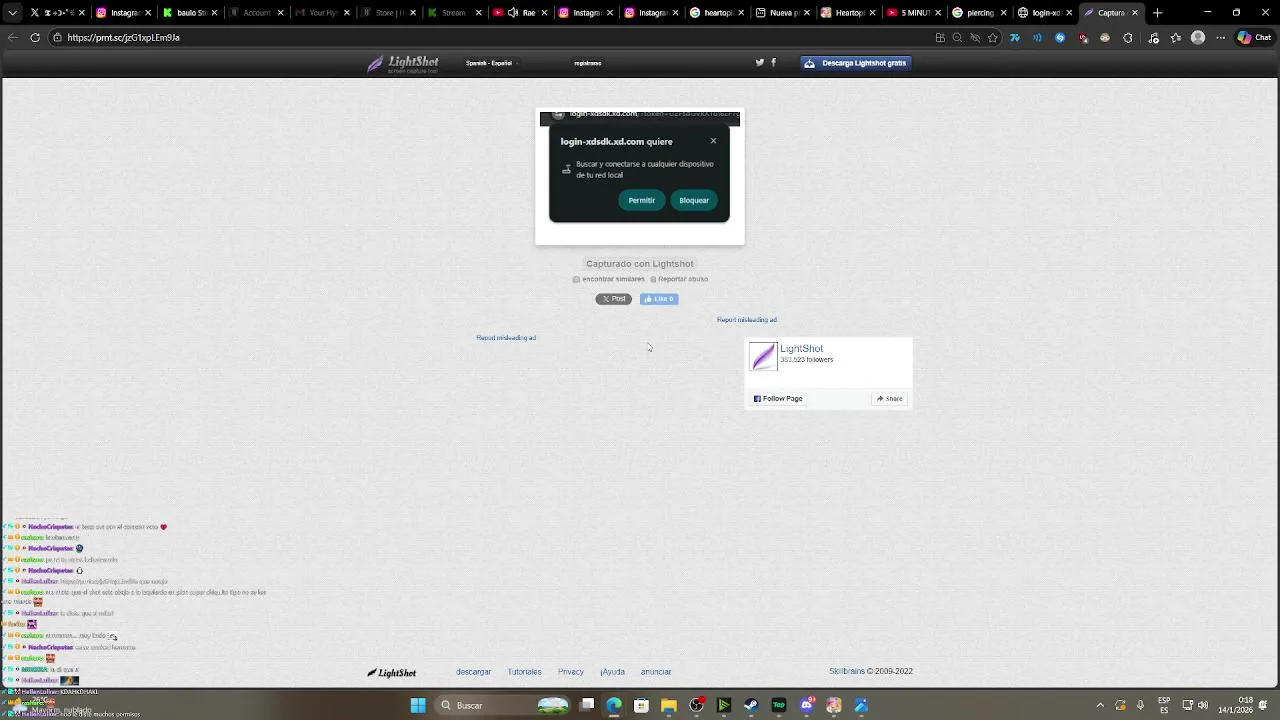Open Microsoft Edge from the taskbar
The width and height of the screenshot is (1280, 720).
[614, 705]
